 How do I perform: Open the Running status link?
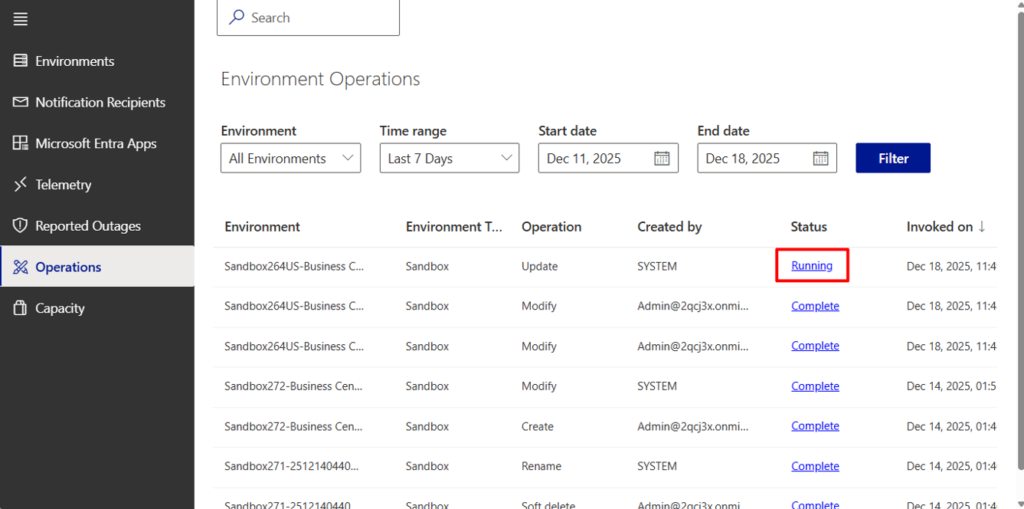811,266
